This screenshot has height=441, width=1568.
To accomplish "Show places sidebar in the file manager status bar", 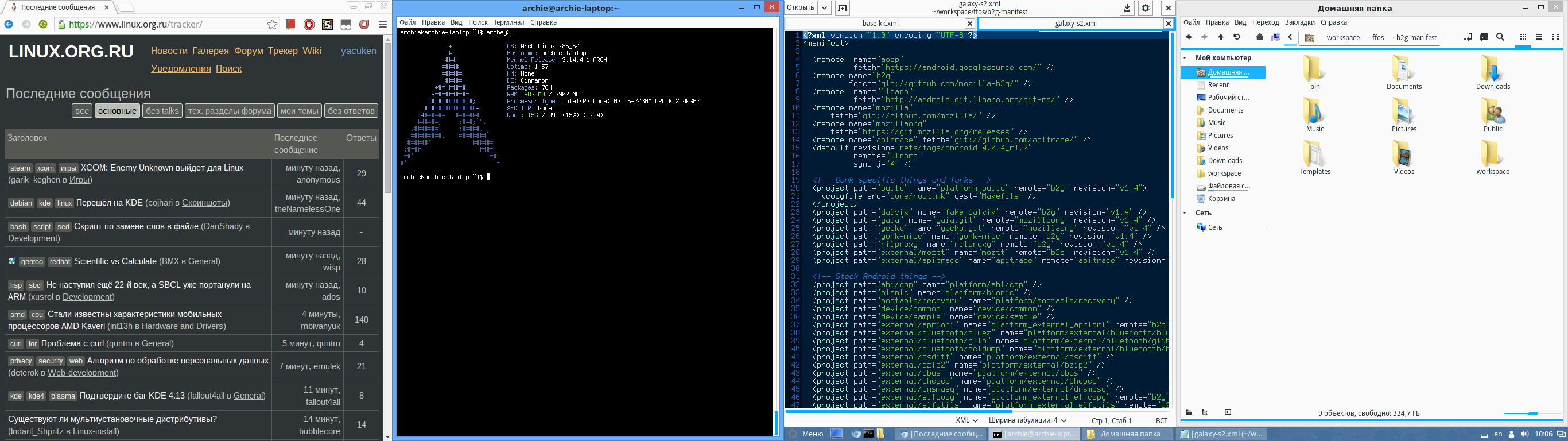I will point(1189,412).
